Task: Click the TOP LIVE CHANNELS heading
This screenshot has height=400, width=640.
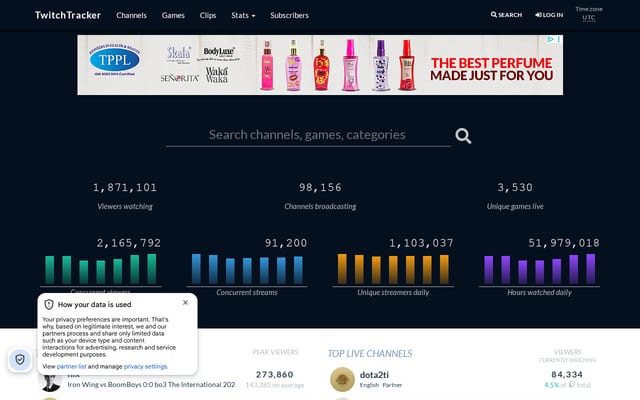Action: (x=370, y=353)
